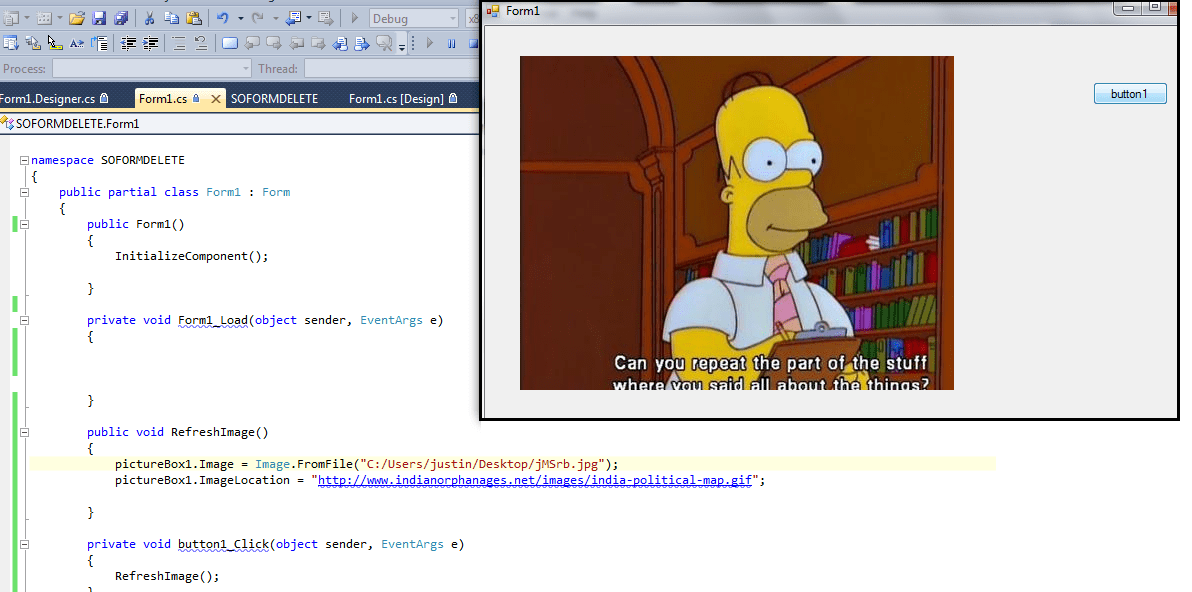Decrease line indent with toolbar icon
The height and width of the screenshot is (592, 1192).
(128, 43)
